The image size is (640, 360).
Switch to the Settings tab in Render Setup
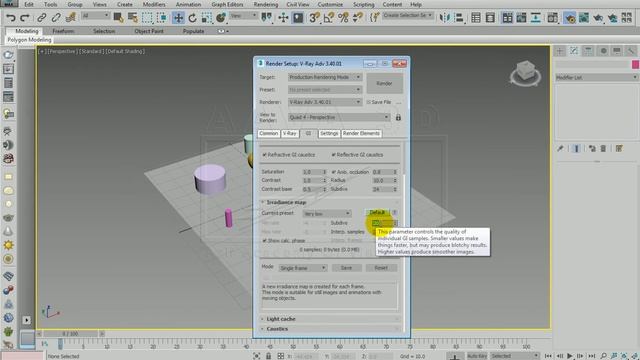(x=329, y=133)
